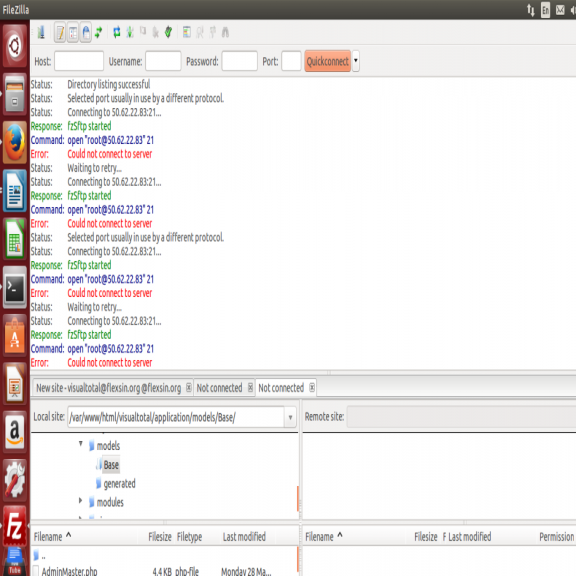Sort local files by Filetype column

(197, 537)
